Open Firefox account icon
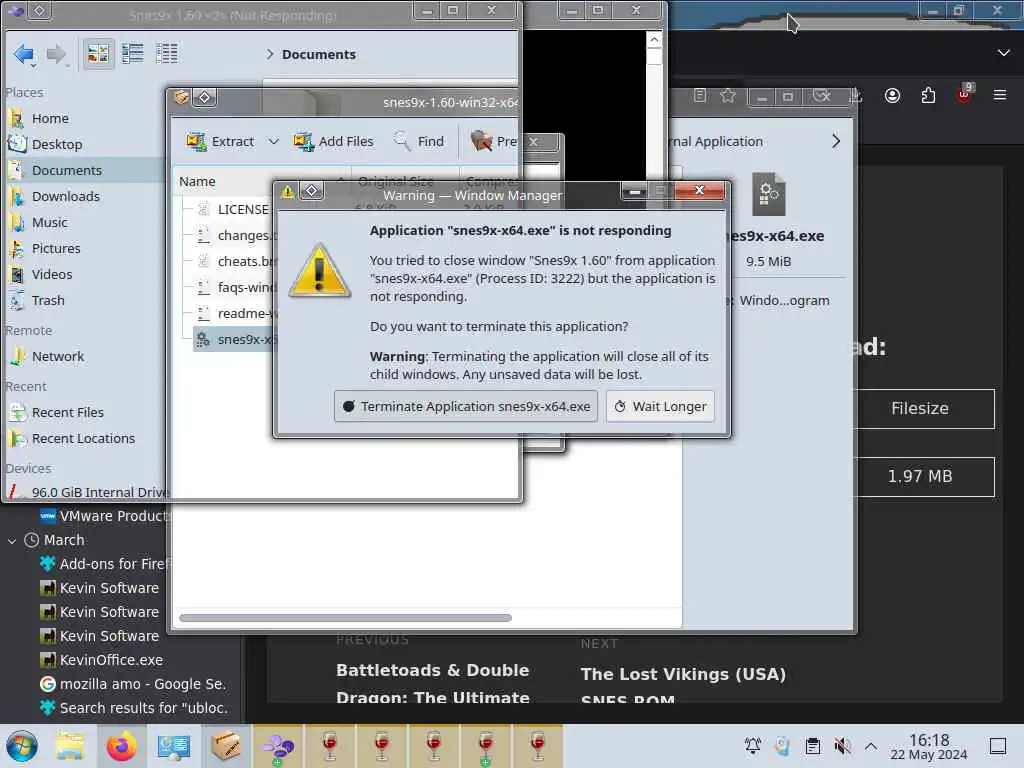This screenshot has height=768, width=1024. (892, 95)
